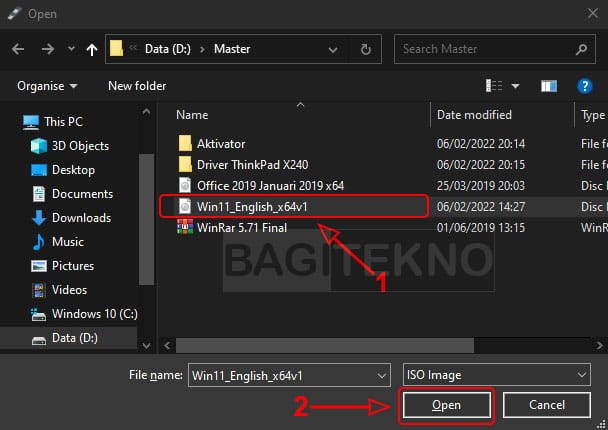Open Windows 10 (C:) drive
Viewport: 608px width, 430px height.
pyautogui.click(x=84, y=314)
